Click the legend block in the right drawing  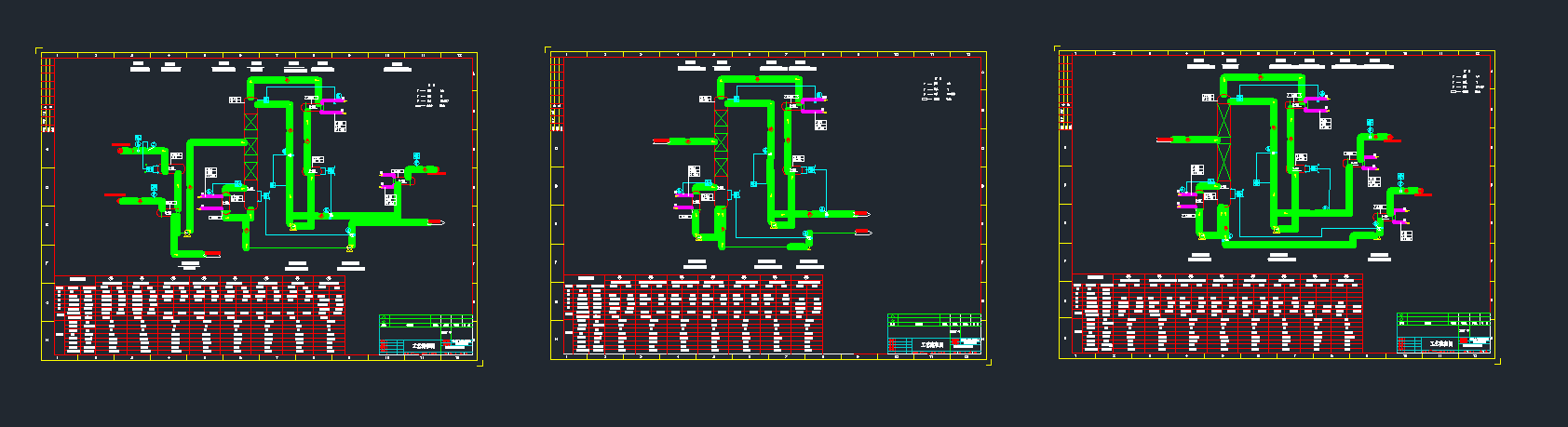(1466, 83)
